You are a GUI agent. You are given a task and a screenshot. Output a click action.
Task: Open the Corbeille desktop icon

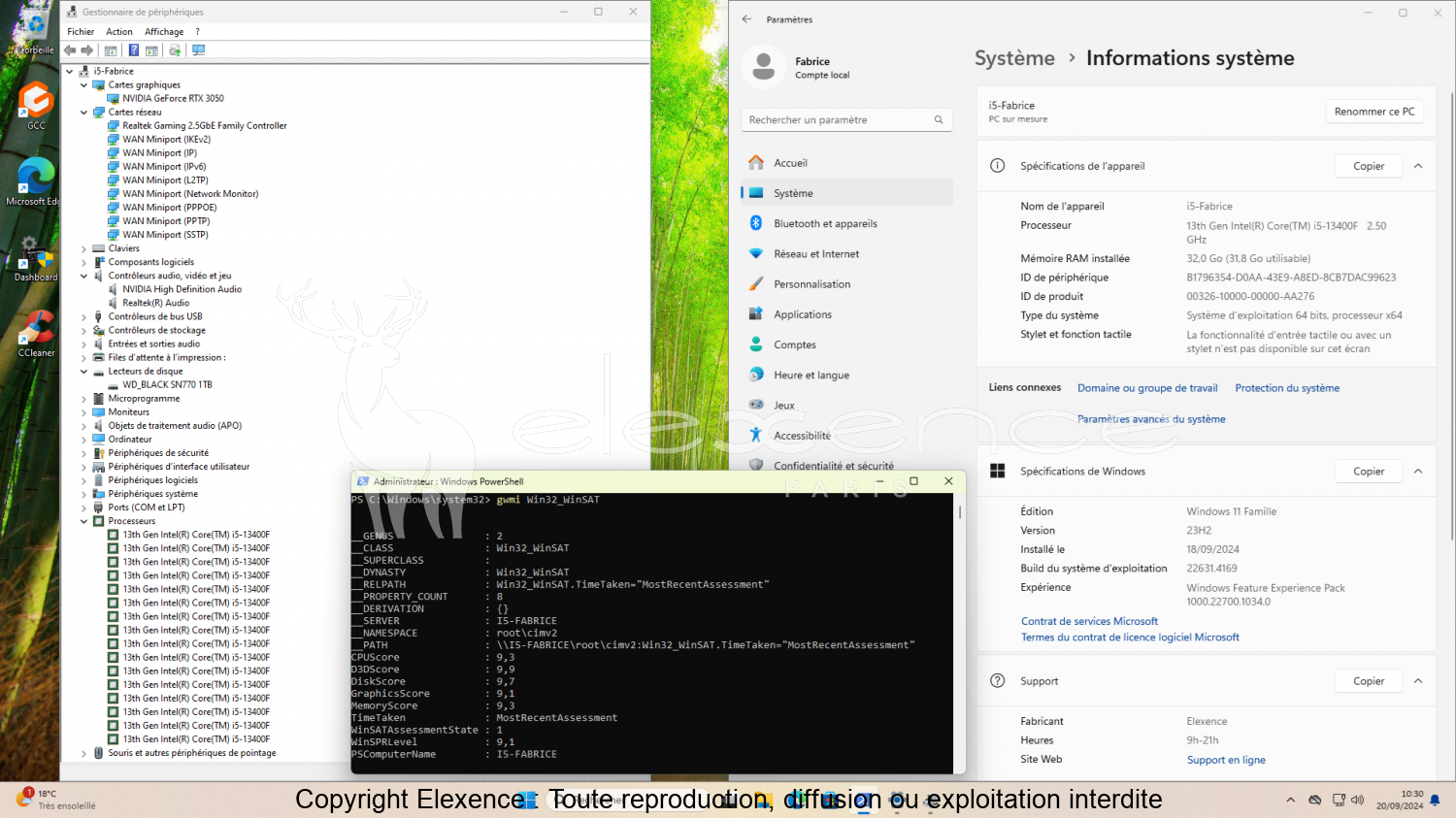35,32
